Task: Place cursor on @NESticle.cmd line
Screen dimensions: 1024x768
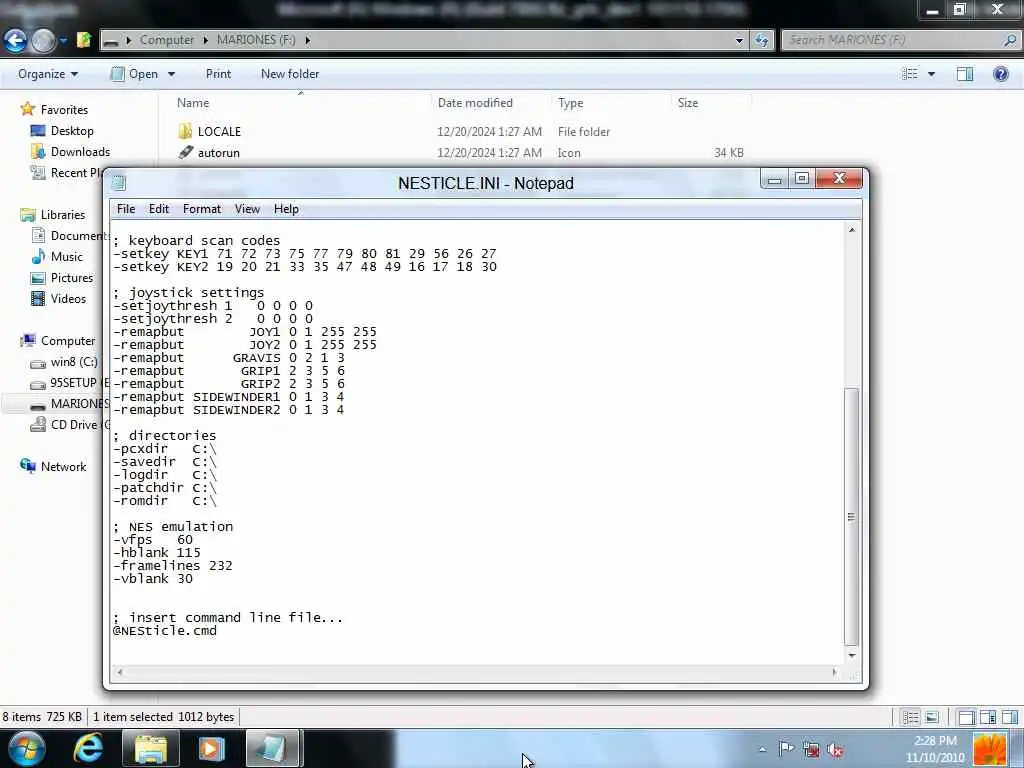Action: [x=165, y=631]
